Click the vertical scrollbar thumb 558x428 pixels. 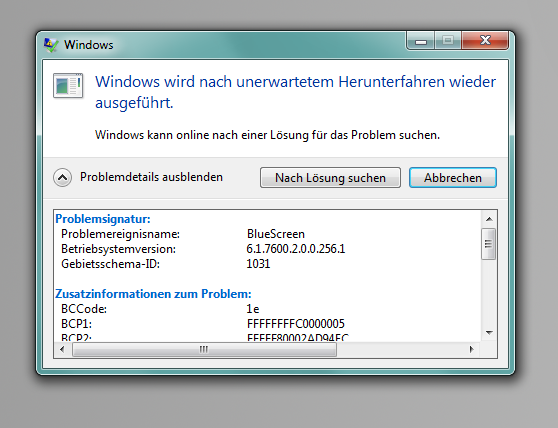[488, 244]
